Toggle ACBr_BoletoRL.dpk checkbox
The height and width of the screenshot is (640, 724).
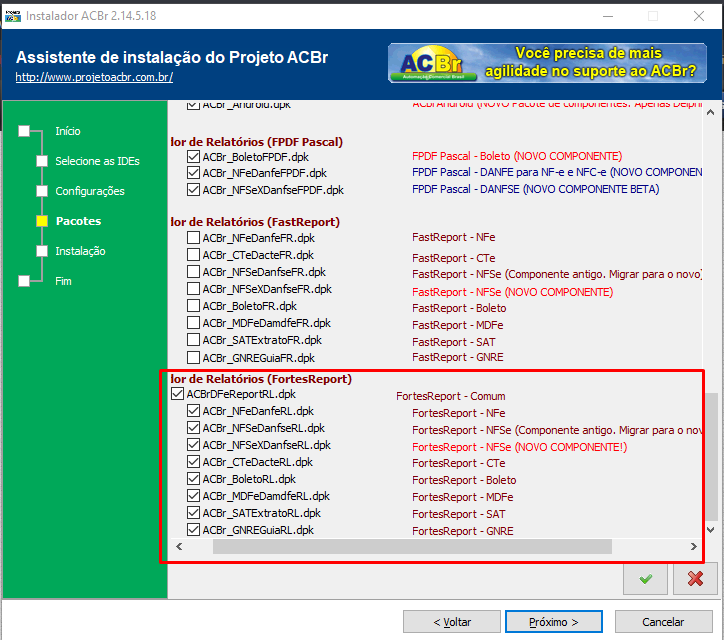(x=193, y=479)
